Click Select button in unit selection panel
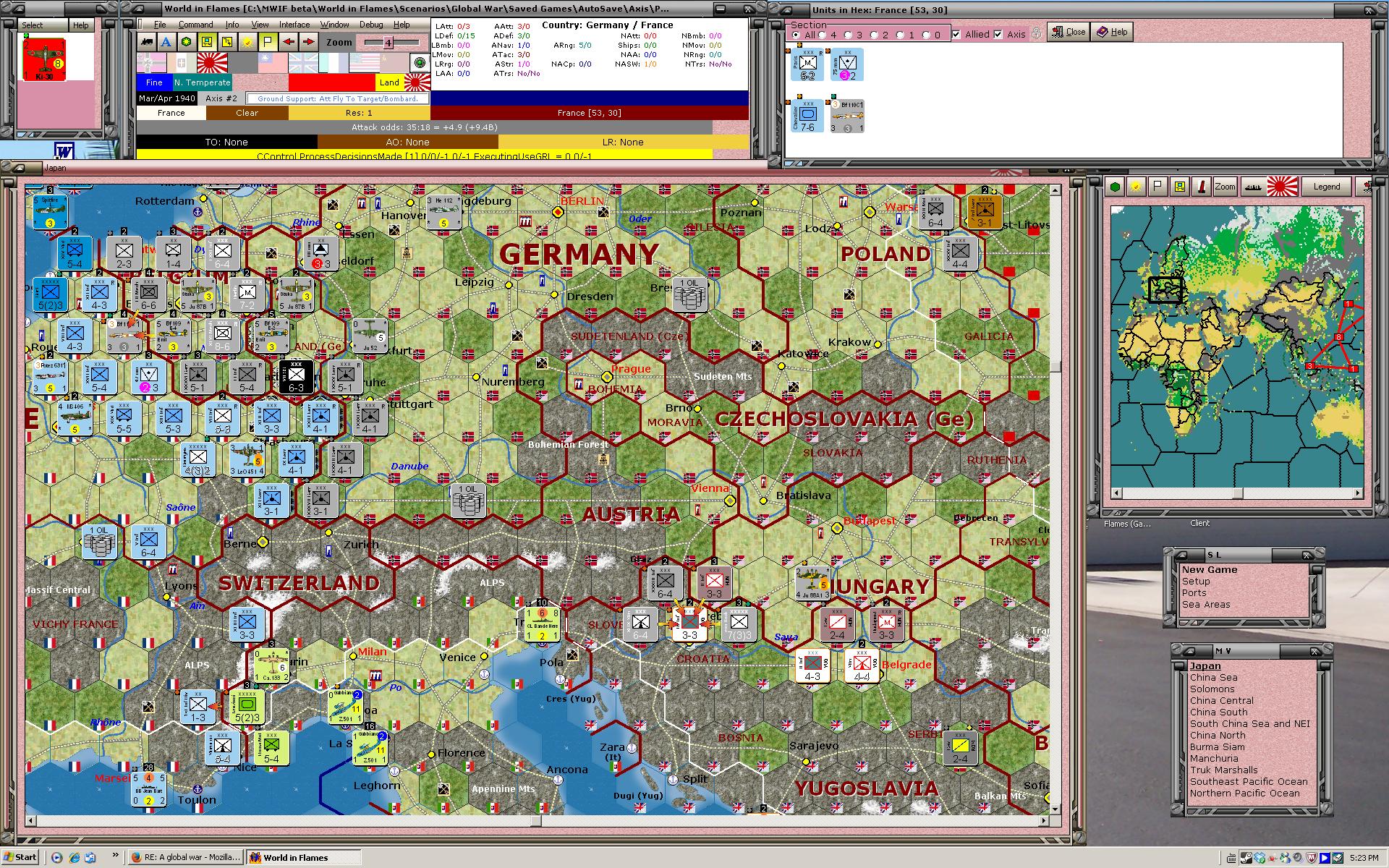 32,25
